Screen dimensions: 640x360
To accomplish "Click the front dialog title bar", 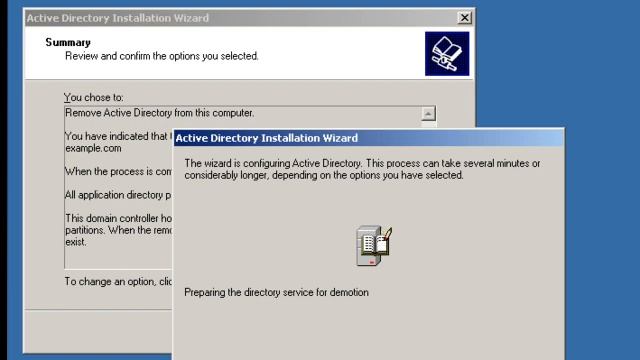I will 369,138.
